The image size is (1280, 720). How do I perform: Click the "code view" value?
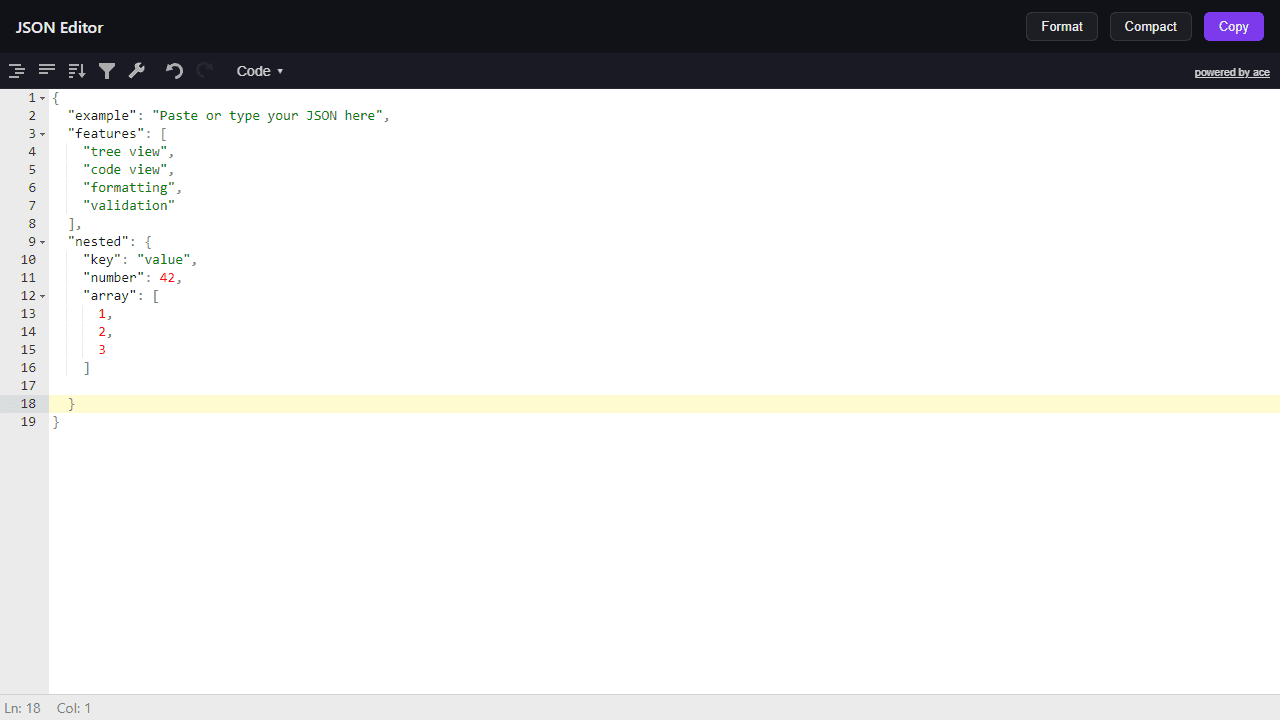tap(125, 170)
